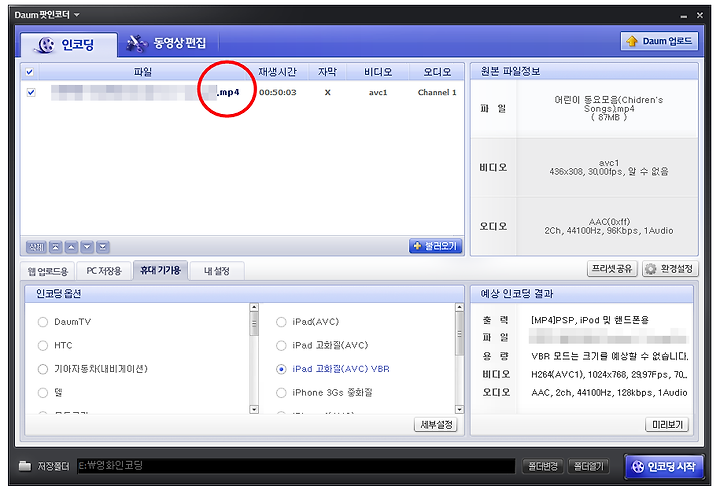Select the iPhone 3Gs 중화질 radio option
This screenshot has width=720, height=490.
[281, 393]
